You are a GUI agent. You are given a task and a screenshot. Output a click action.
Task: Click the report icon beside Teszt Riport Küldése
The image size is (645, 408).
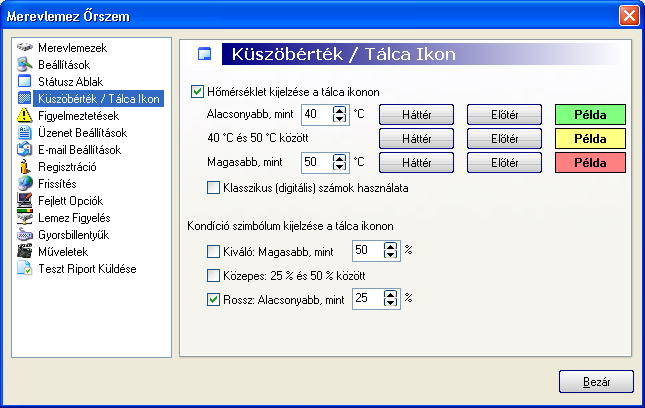tap(25, 268)
